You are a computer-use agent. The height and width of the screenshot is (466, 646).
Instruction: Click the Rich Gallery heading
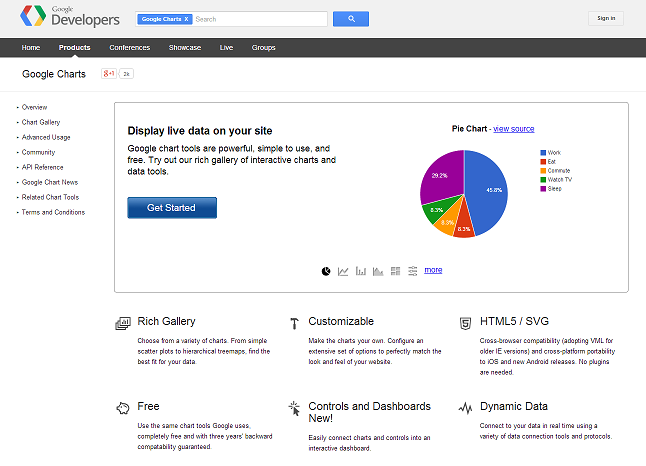pyautogui.click(x=166, y=321)
